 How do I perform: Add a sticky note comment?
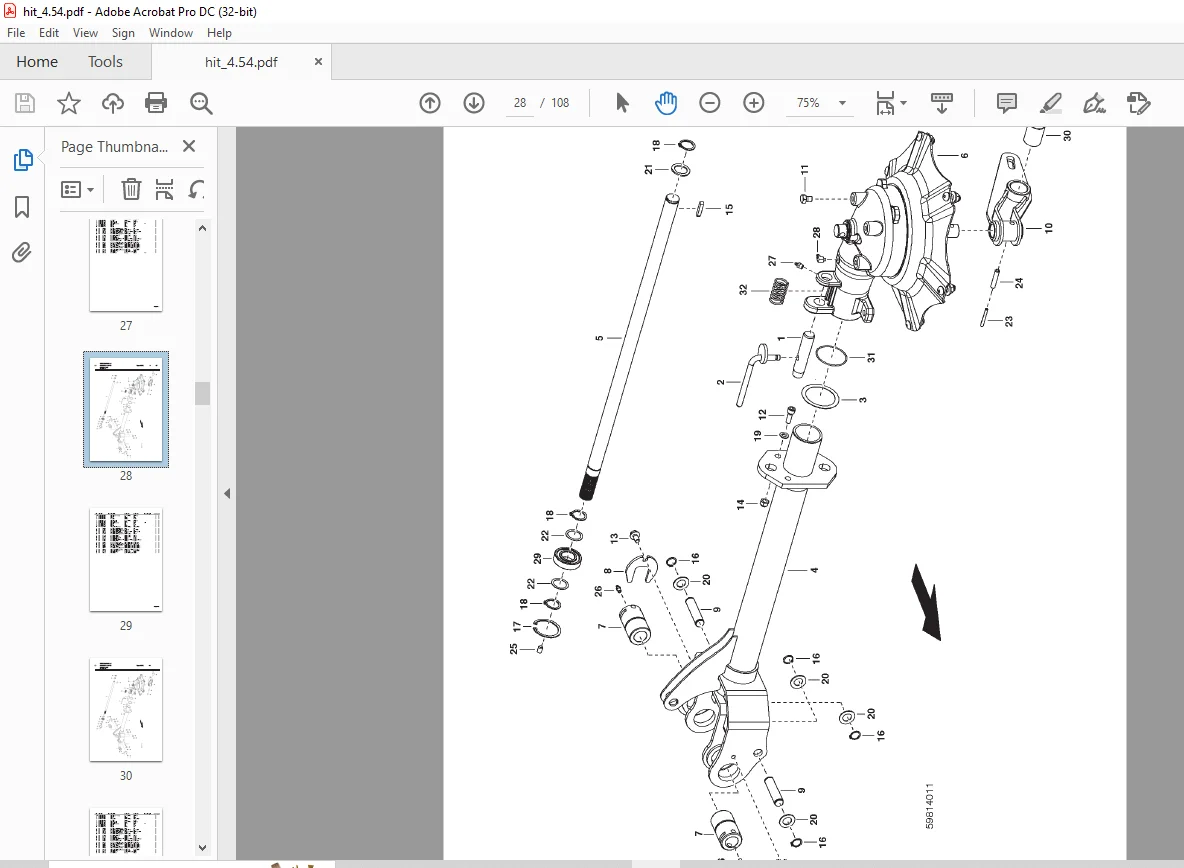(x=1007, y=103)
